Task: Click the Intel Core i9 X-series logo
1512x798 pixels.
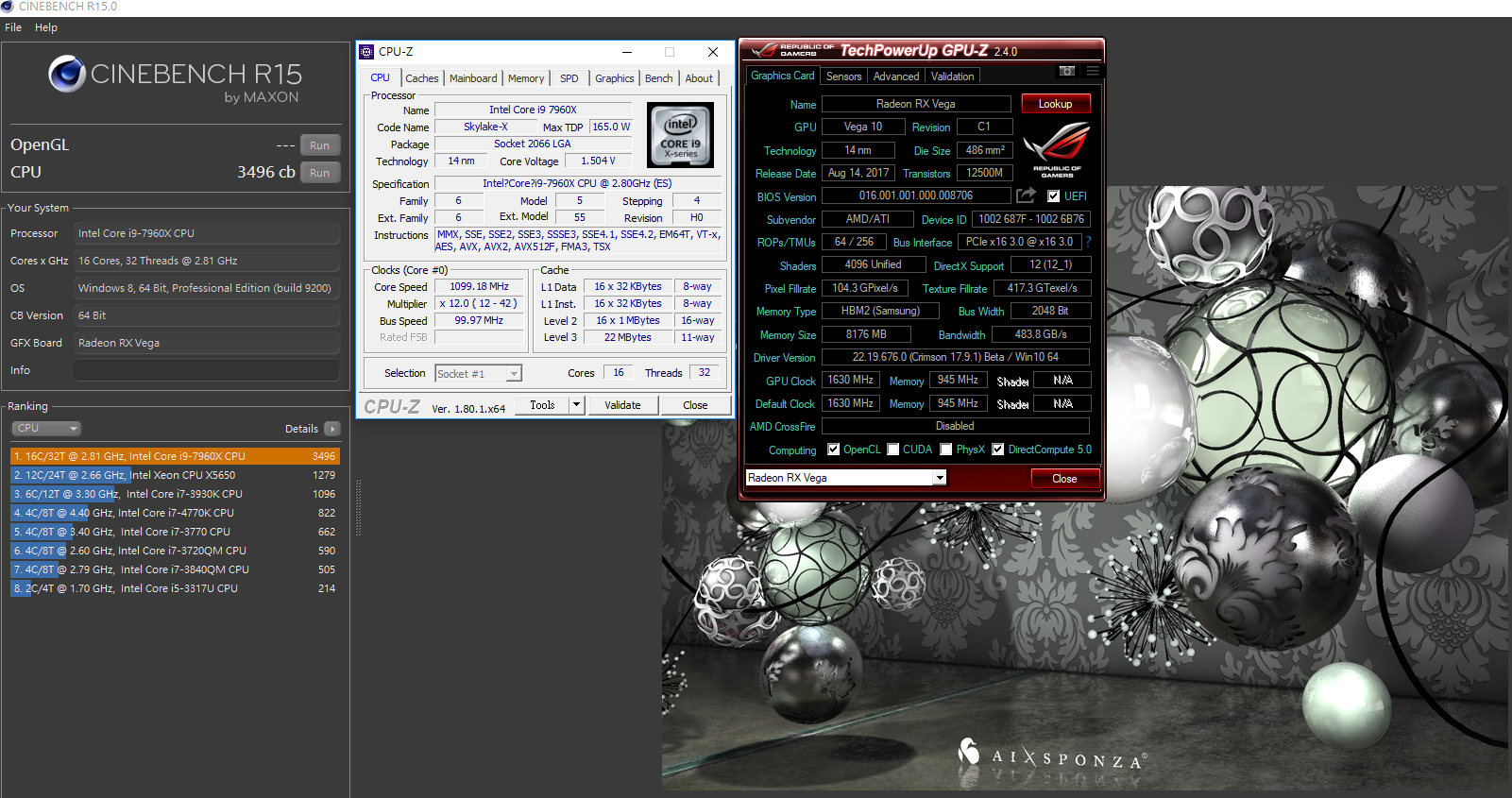Action: point(681,135)
